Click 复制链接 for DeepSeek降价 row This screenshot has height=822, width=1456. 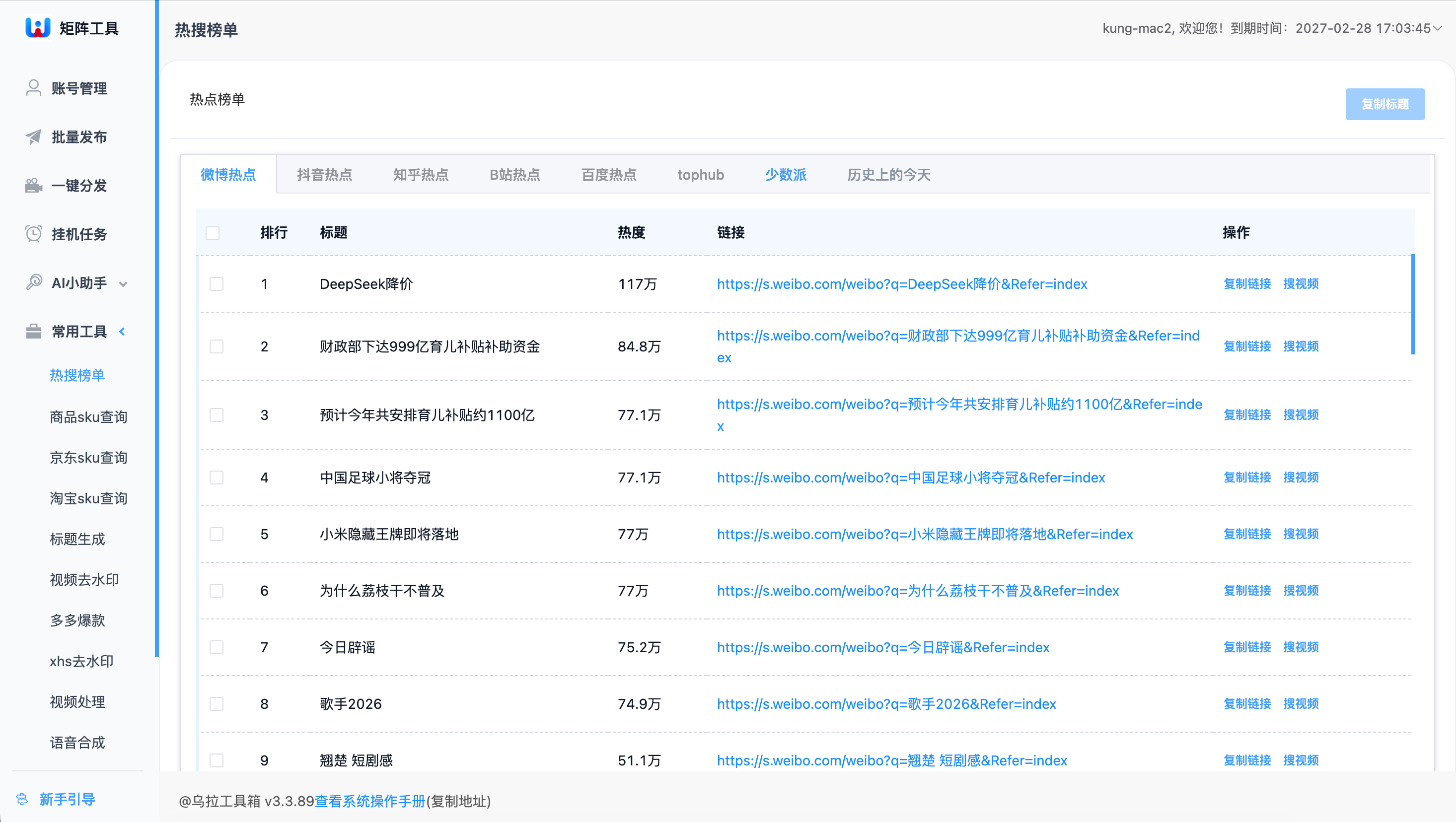[x=1247, y=283]
